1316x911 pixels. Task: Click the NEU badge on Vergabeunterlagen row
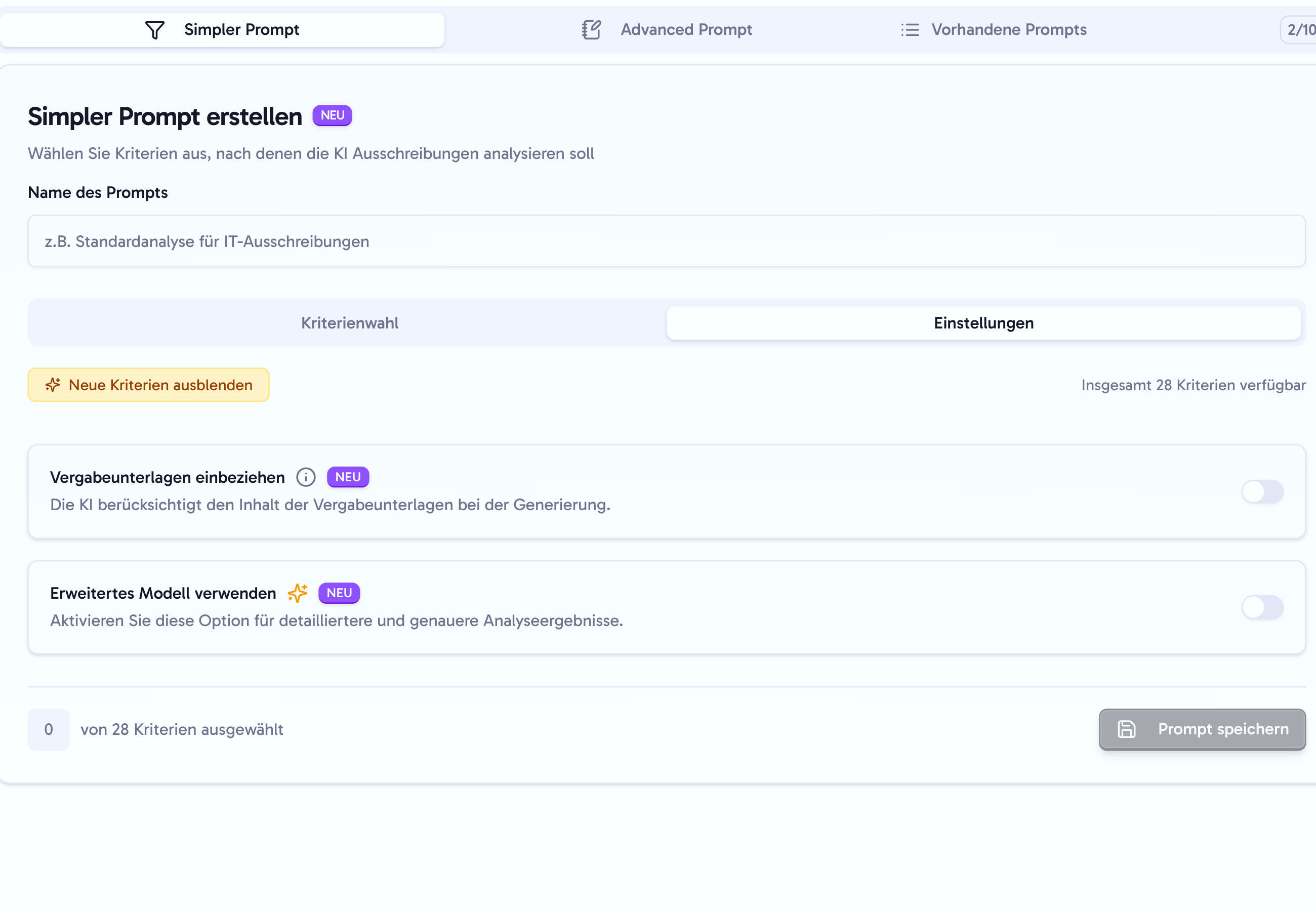pos(348,477)
